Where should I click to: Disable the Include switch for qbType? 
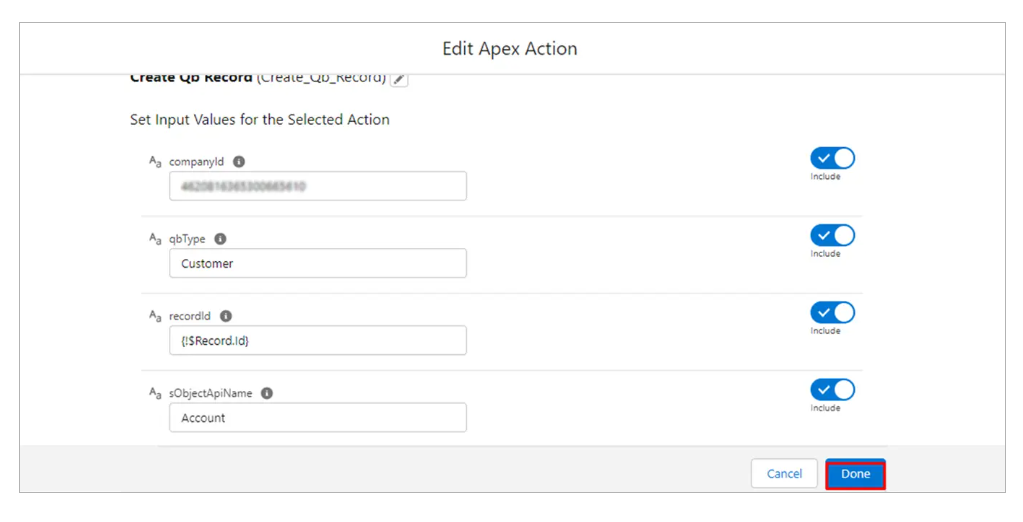(x=832, y=235)
